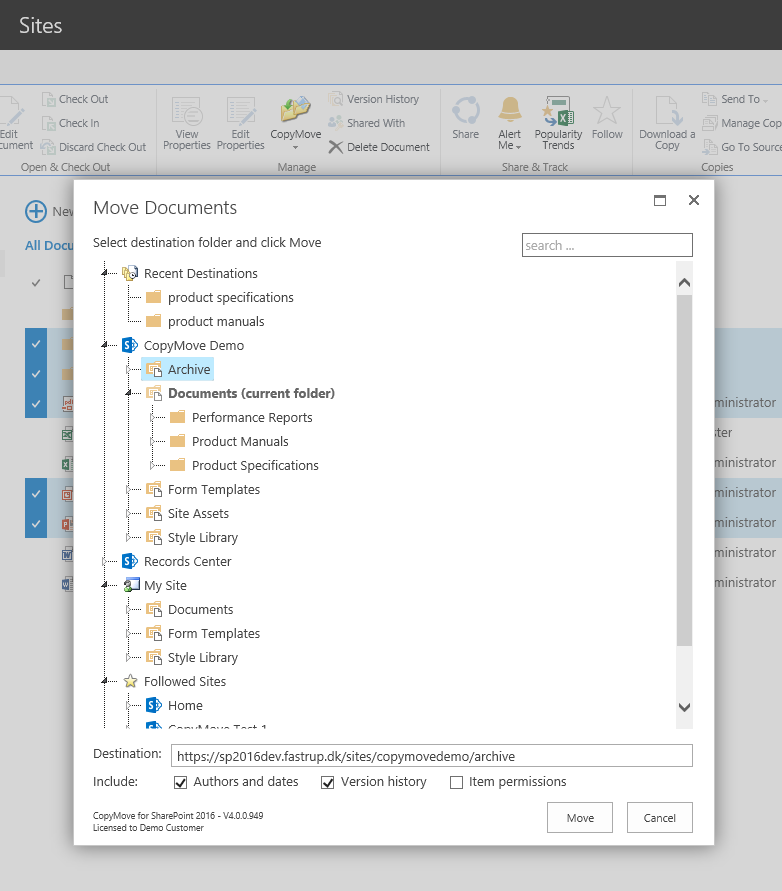
Task: Select Followed Sites star icon
Action: pos(131,681)
